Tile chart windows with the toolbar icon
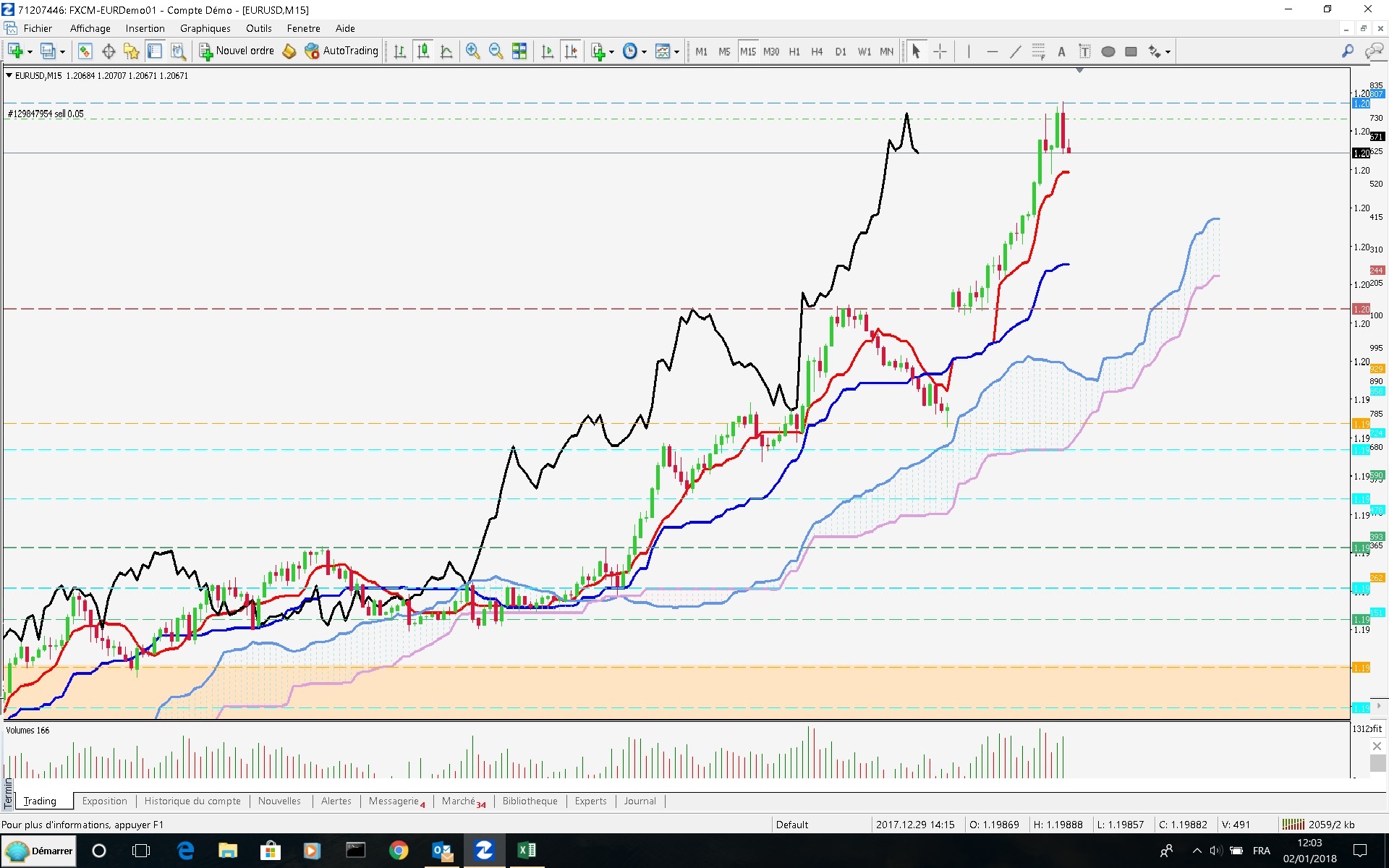The width and height of the screenshot is (1389, 868). click(519, 51)
